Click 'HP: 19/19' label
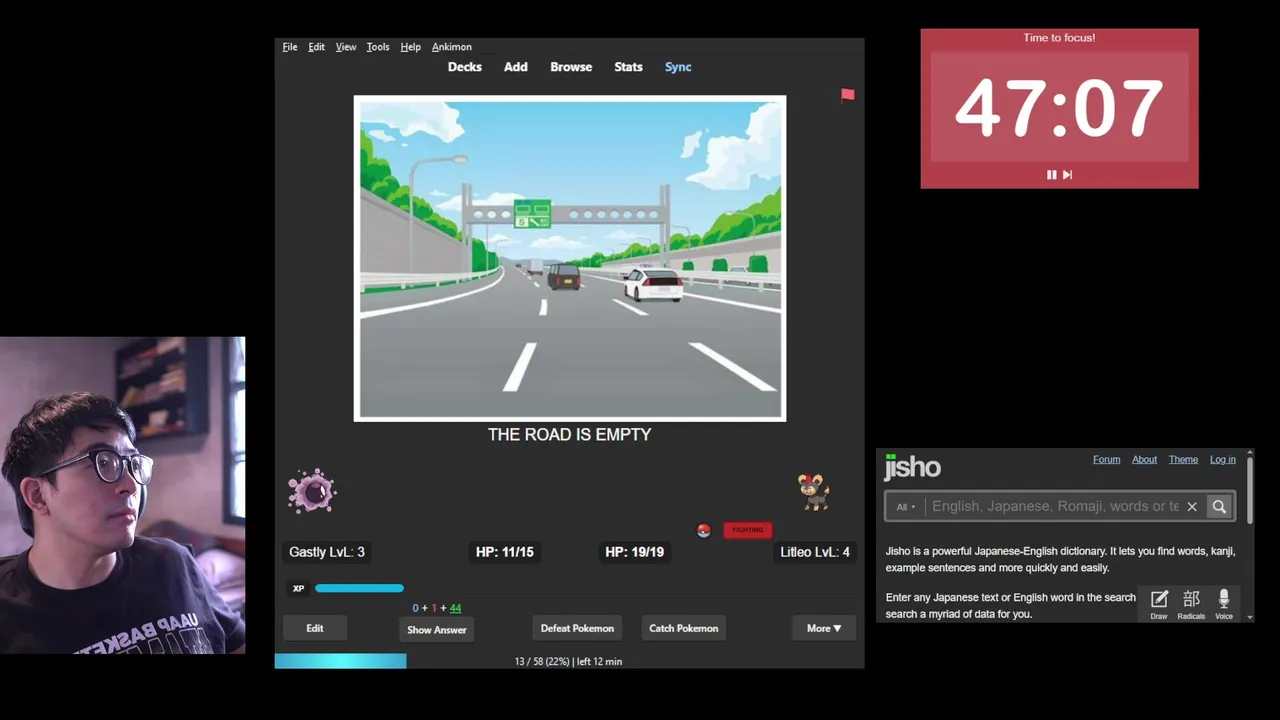1280x720 pixels. tap(634, 552)
